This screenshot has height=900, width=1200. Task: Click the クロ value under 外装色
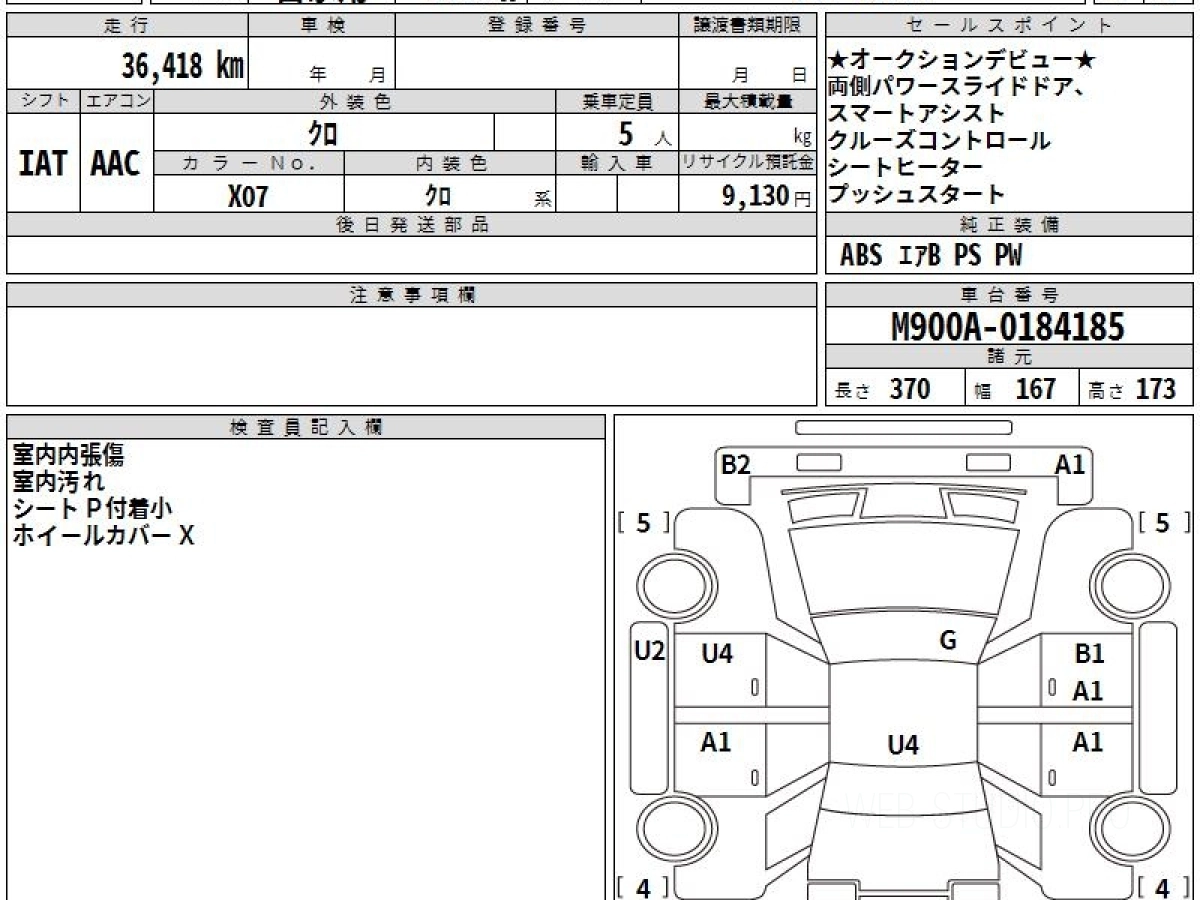(324, 132)
